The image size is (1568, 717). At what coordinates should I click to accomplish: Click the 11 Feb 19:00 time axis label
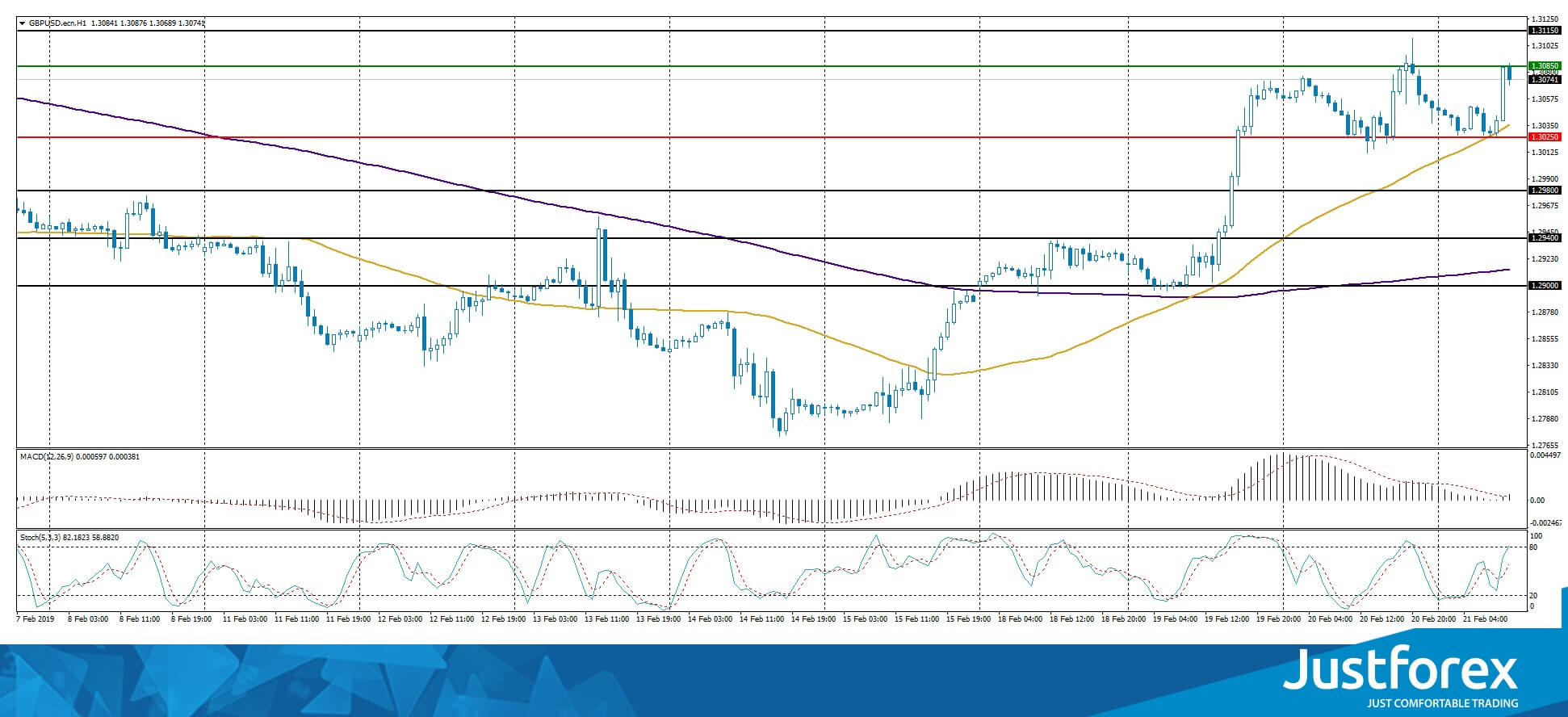tap(348, 619)
